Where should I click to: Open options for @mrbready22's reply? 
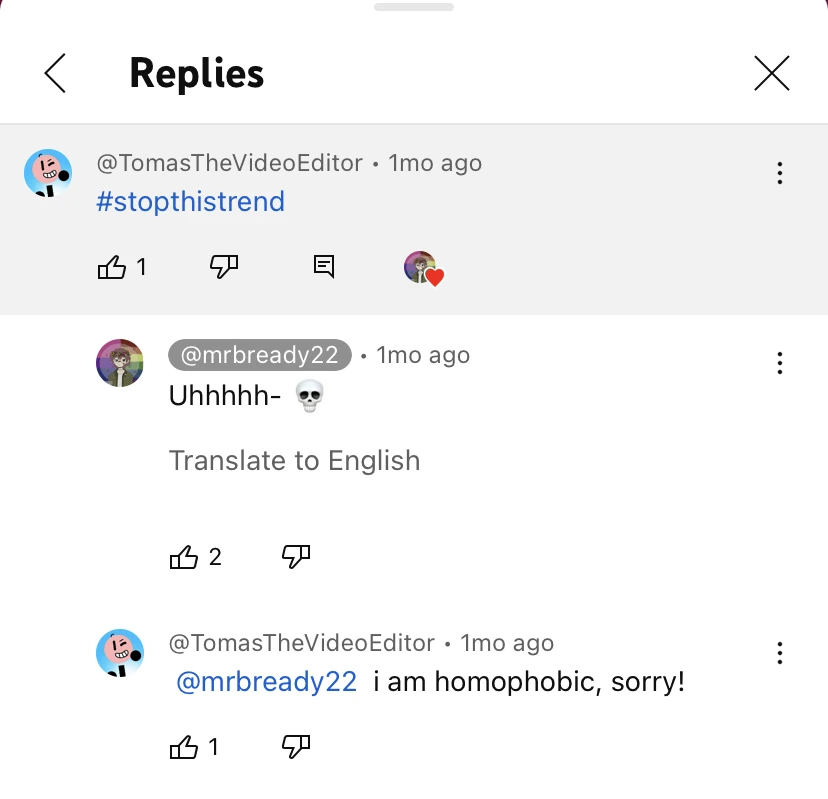(779, 363)
